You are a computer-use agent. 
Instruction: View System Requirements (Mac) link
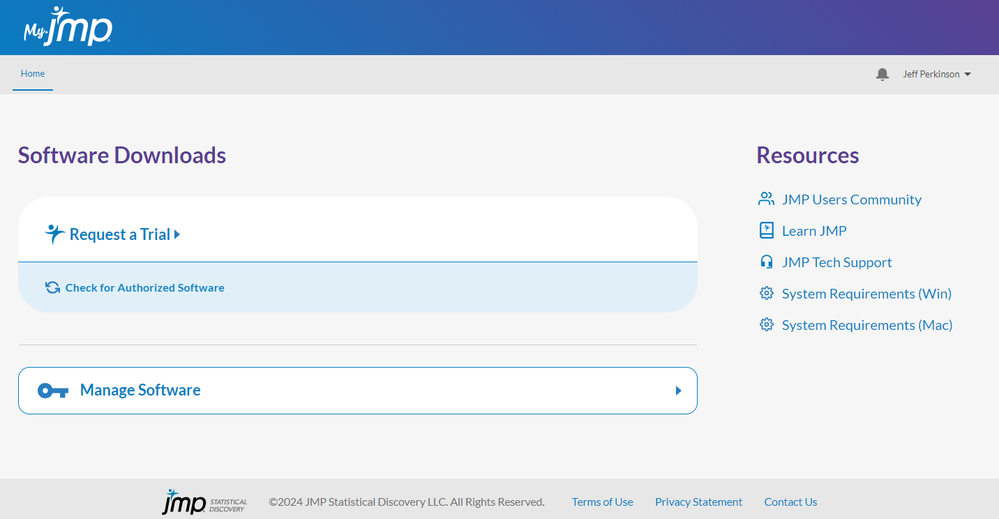point(867,325)
